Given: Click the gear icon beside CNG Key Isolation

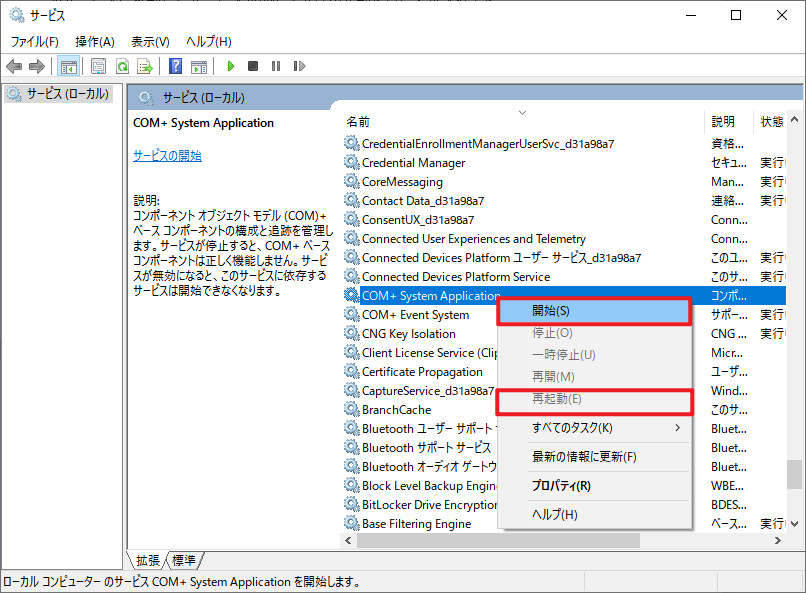Looking at the screenshot, I should (x=352, y=333).
